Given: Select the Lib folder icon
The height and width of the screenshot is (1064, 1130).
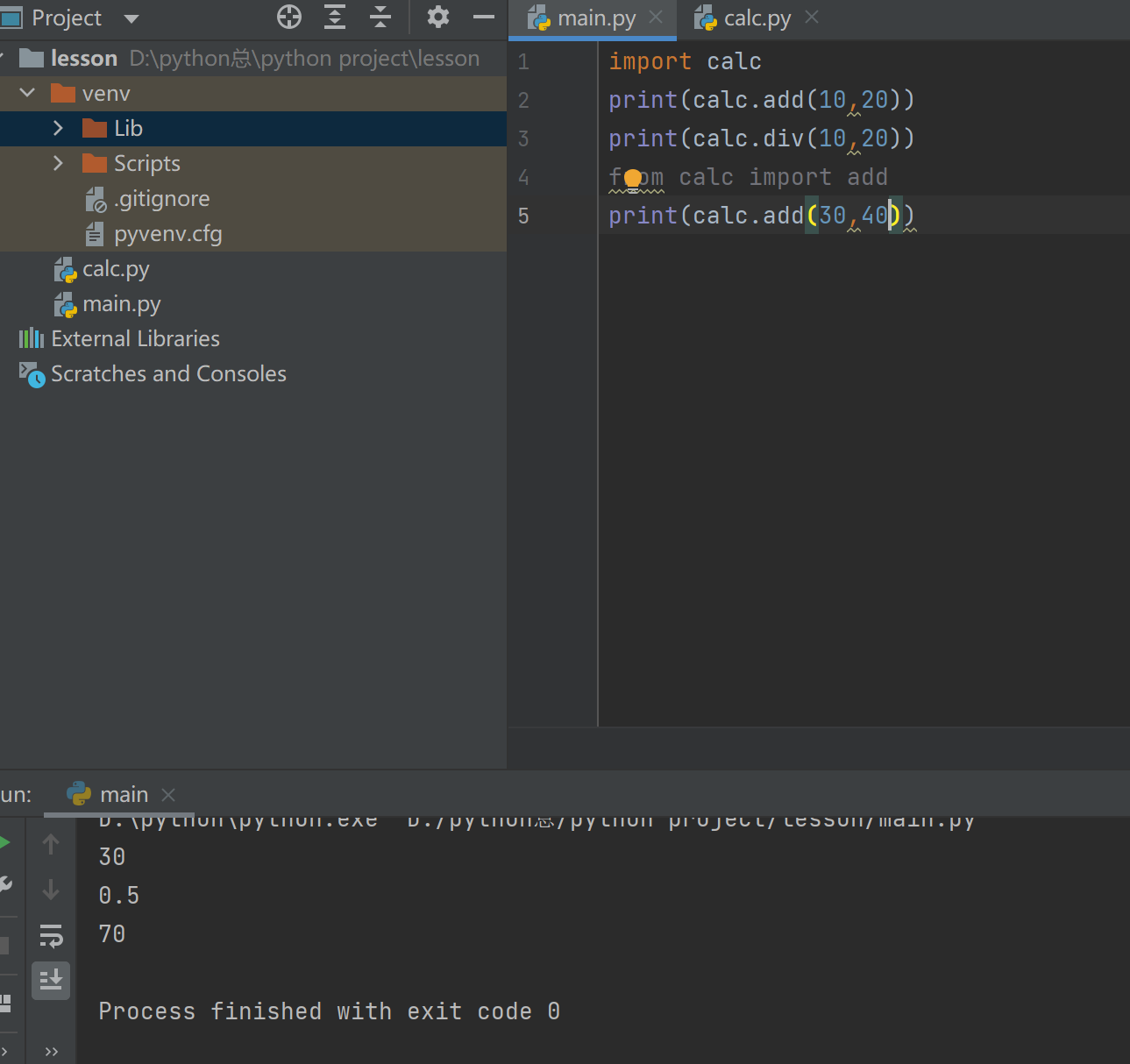Looking at the screenshot, I should click(95, 128).
